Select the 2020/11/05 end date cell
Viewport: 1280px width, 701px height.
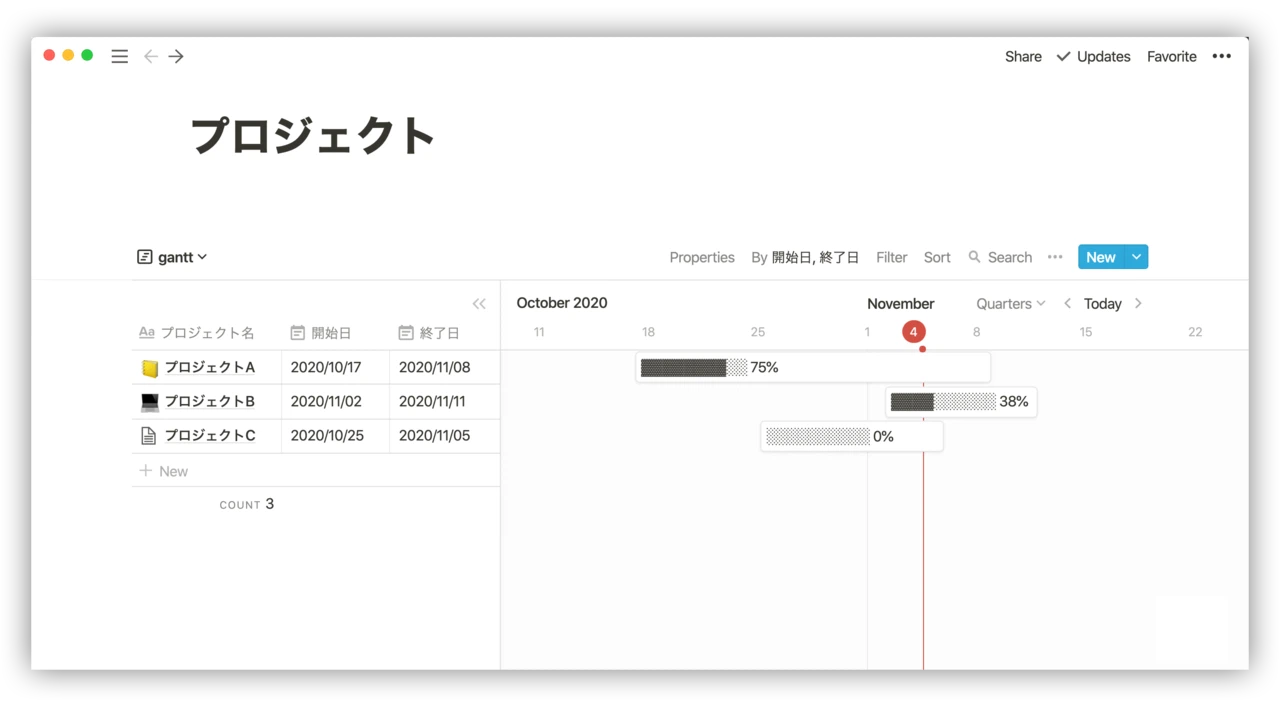click(444, 436)
